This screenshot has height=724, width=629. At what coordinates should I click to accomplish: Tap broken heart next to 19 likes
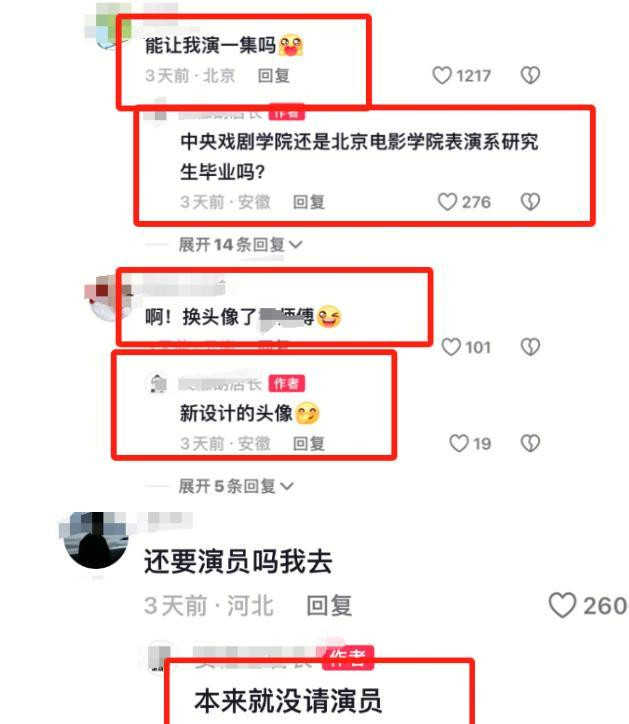[530, 443]
